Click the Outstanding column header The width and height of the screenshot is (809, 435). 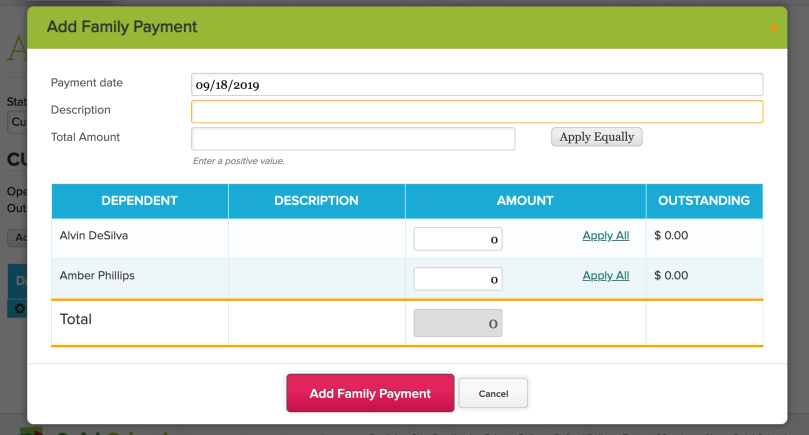pyautogui.click(x=703, y=201)
